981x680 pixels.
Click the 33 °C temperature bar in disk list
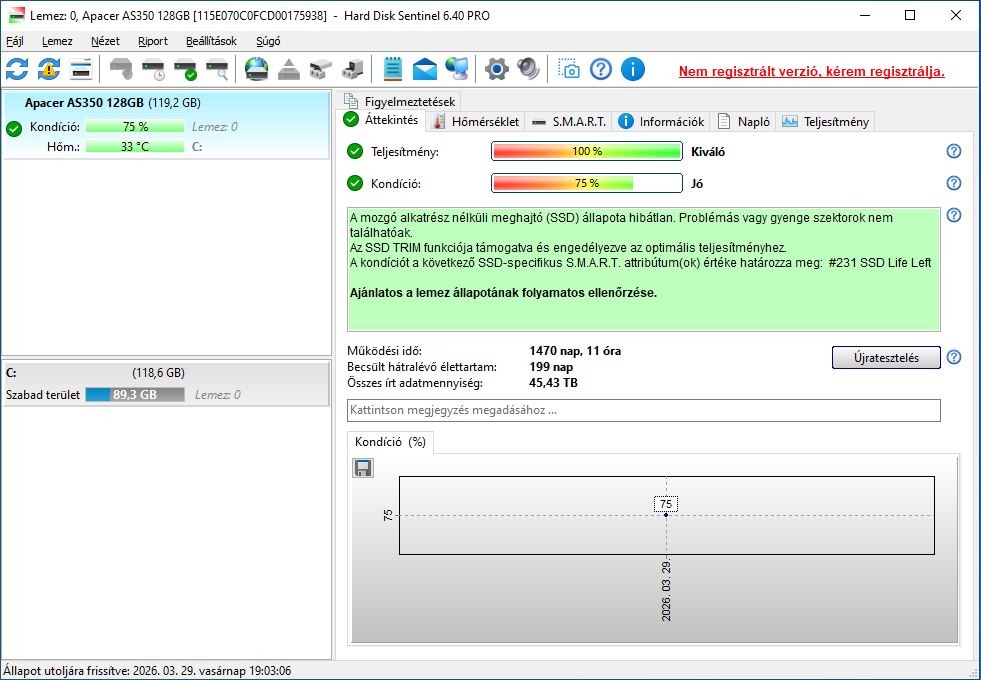pyautogui.click(x=135, y=147)
